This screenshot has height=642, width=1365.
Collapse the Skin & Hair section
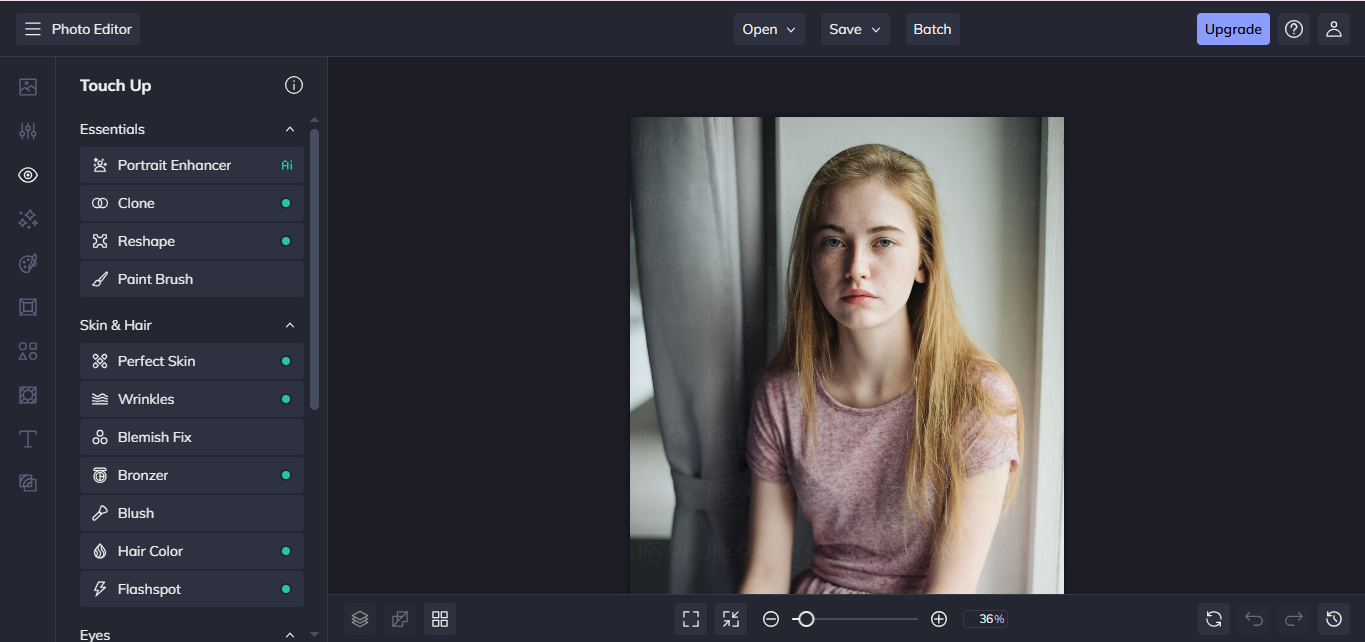(x=290, y=325)
